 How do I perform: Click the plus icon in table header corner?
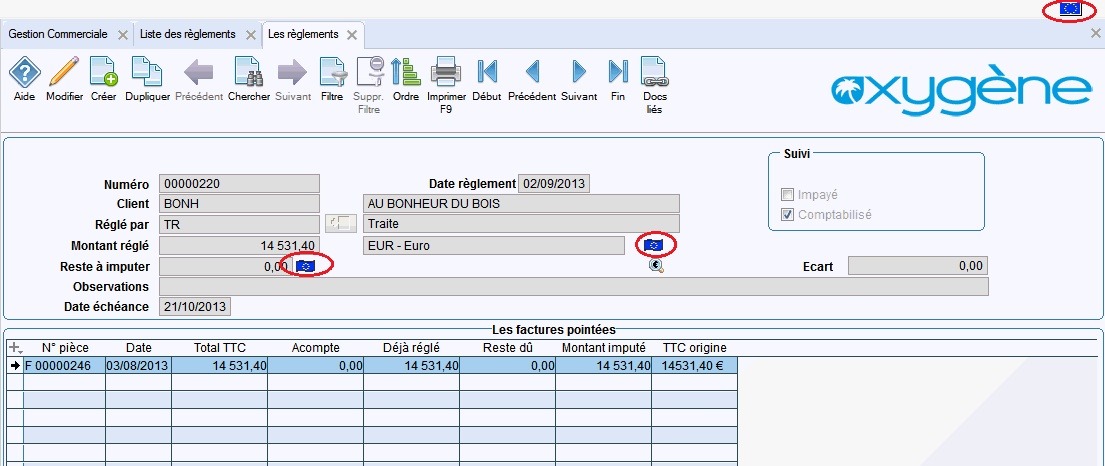pyautogui.click(x=14, y=348)
